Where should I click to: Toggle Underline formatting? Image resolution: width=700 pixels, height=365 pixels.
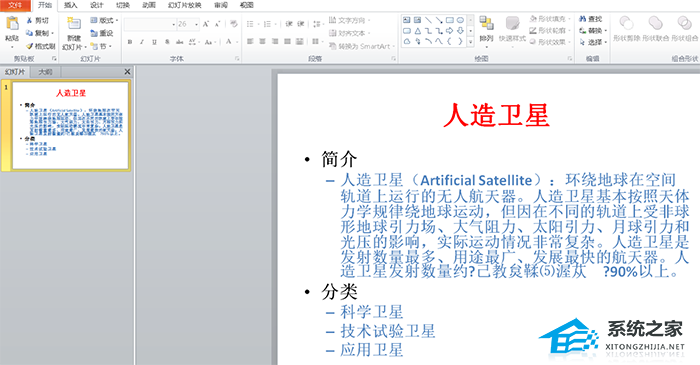[x=154, y=42]
